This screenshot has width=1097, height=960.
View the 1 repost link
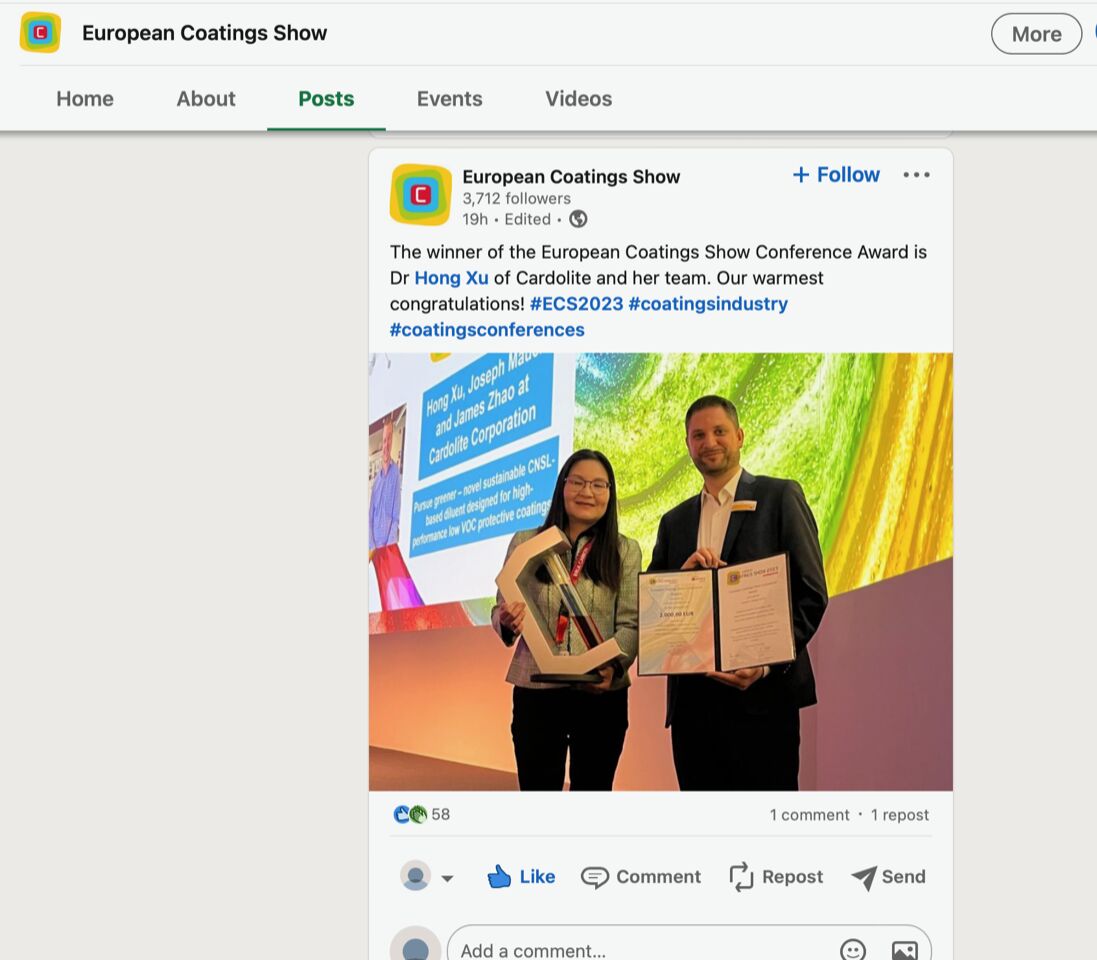click(x=900, y=815)
